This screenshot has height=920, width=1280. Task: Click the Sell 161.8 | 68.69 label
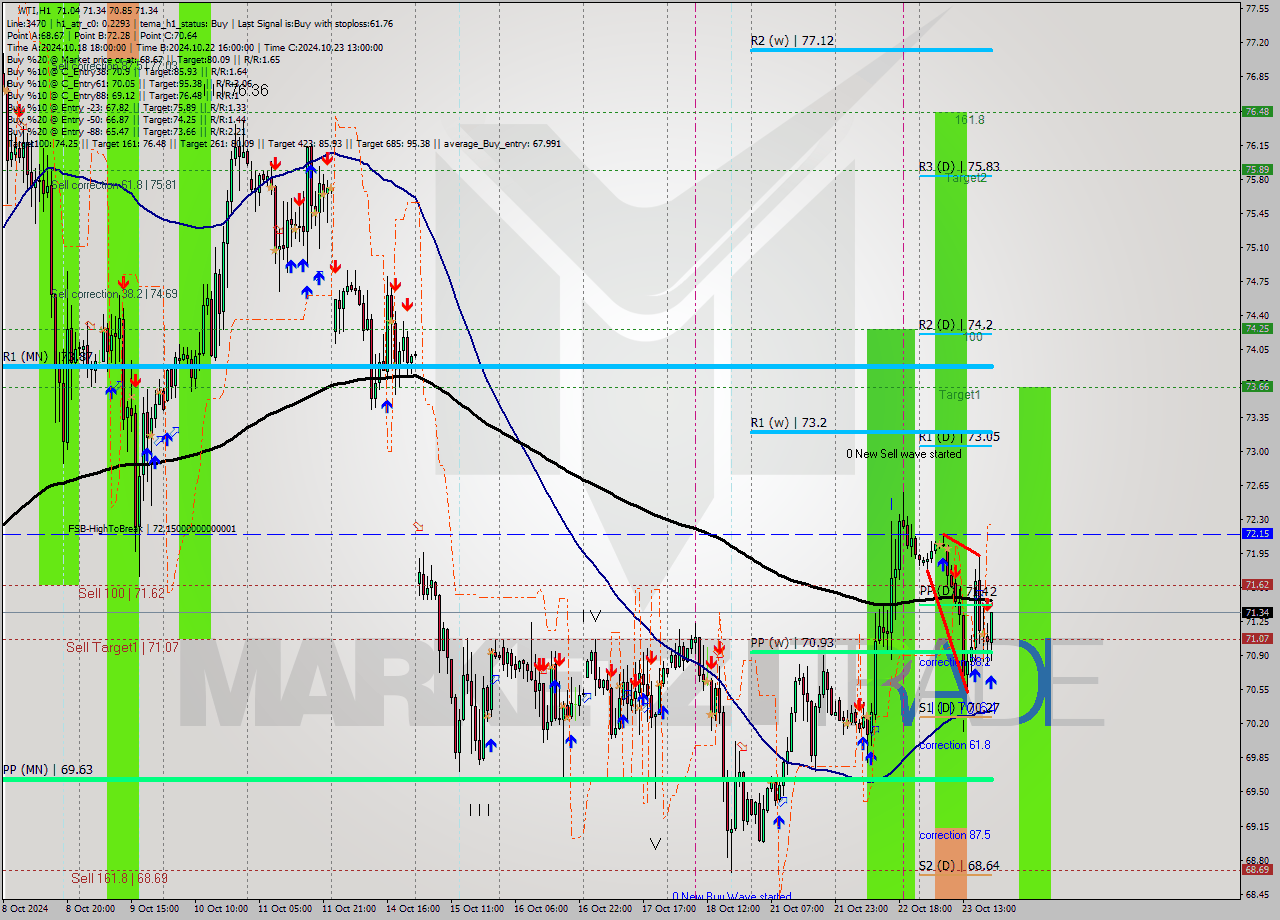coord(119,878)
